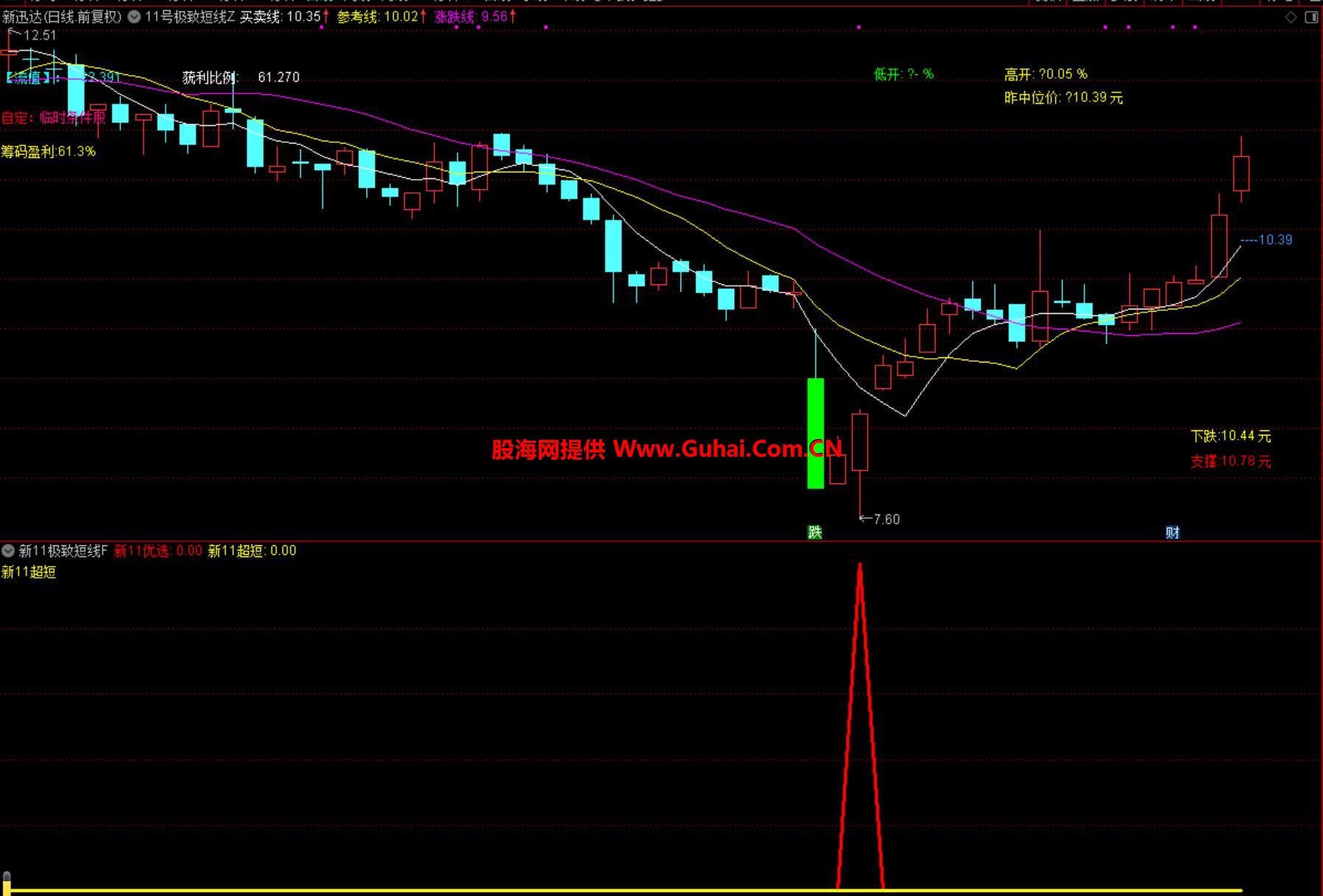Click the 涨跌线: 9.56 value
This screenshot has width=1323, height=896.
point(475,16)
